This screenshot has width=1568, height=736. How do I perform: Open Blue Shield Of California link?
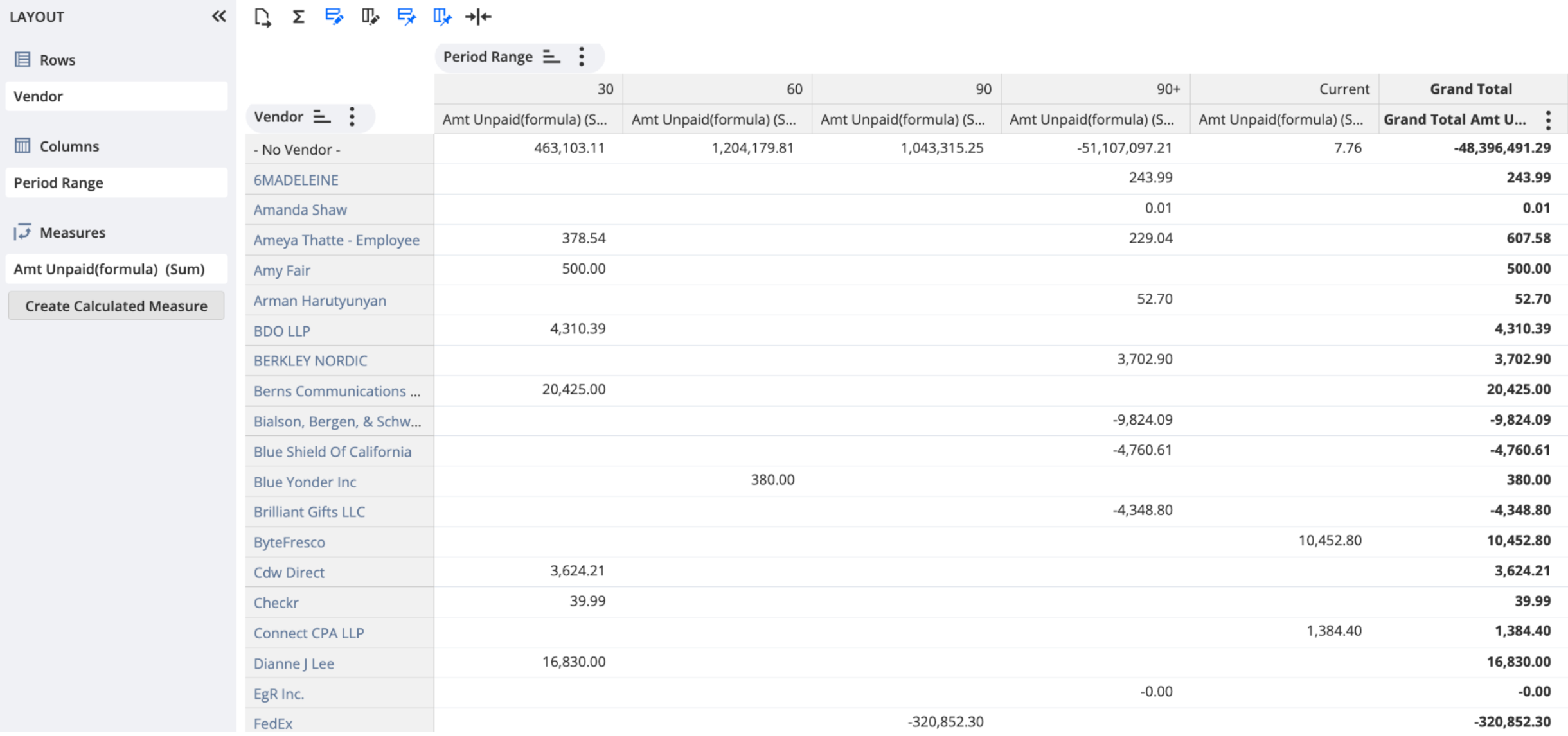tap(332, 451)
